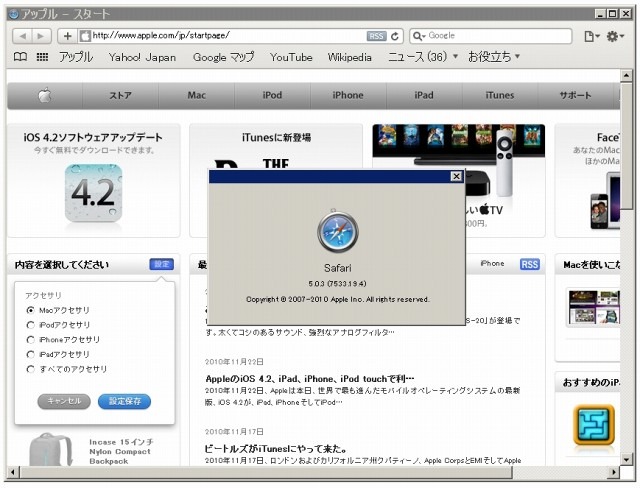Click the horizontal scrollbar right arrow
Image resolution: width=640 pixels, height=488 pixels.
click(614, 472)
